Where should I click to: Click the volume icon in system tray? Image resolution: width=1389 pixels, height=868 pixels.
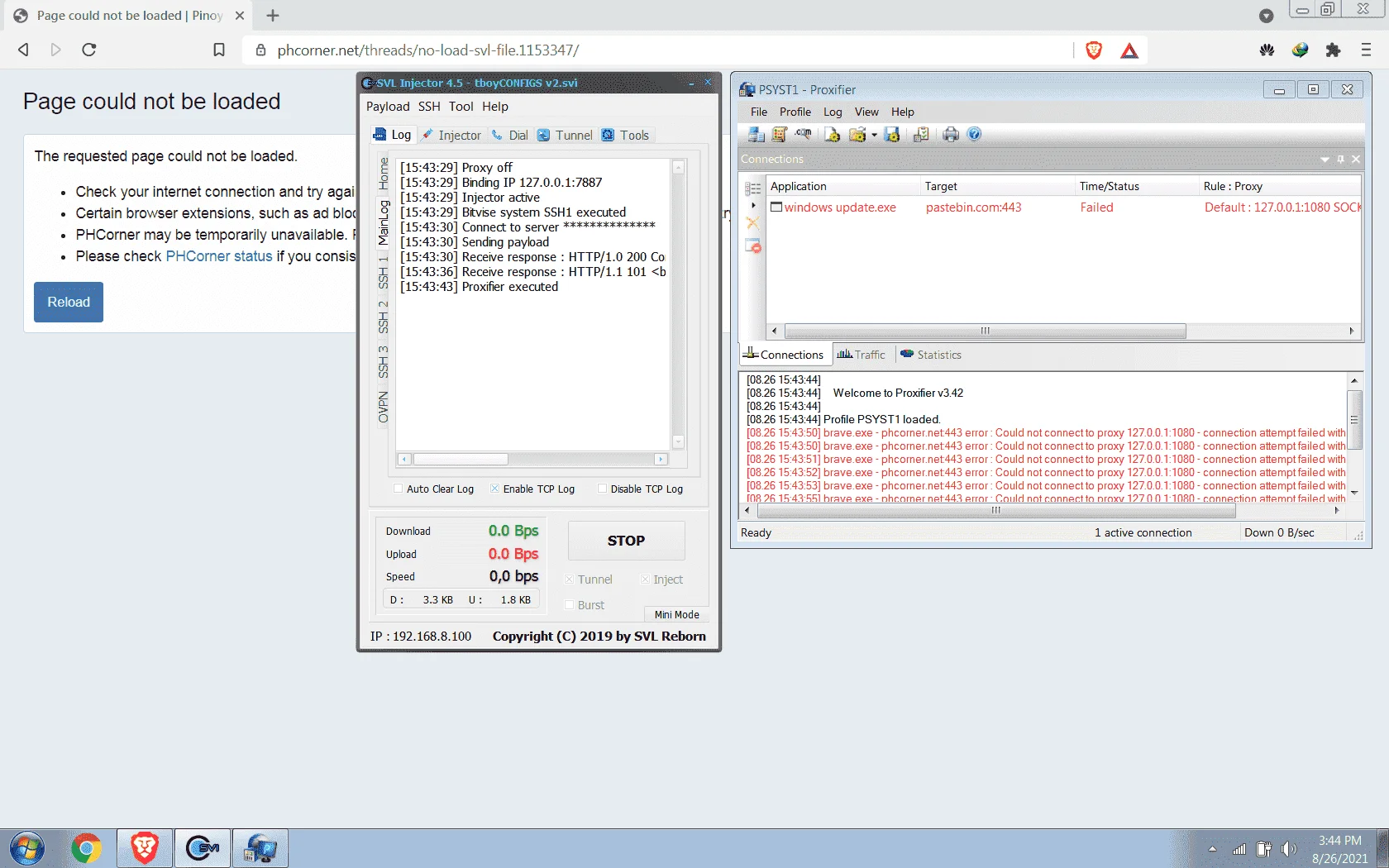pos(1288,849)
